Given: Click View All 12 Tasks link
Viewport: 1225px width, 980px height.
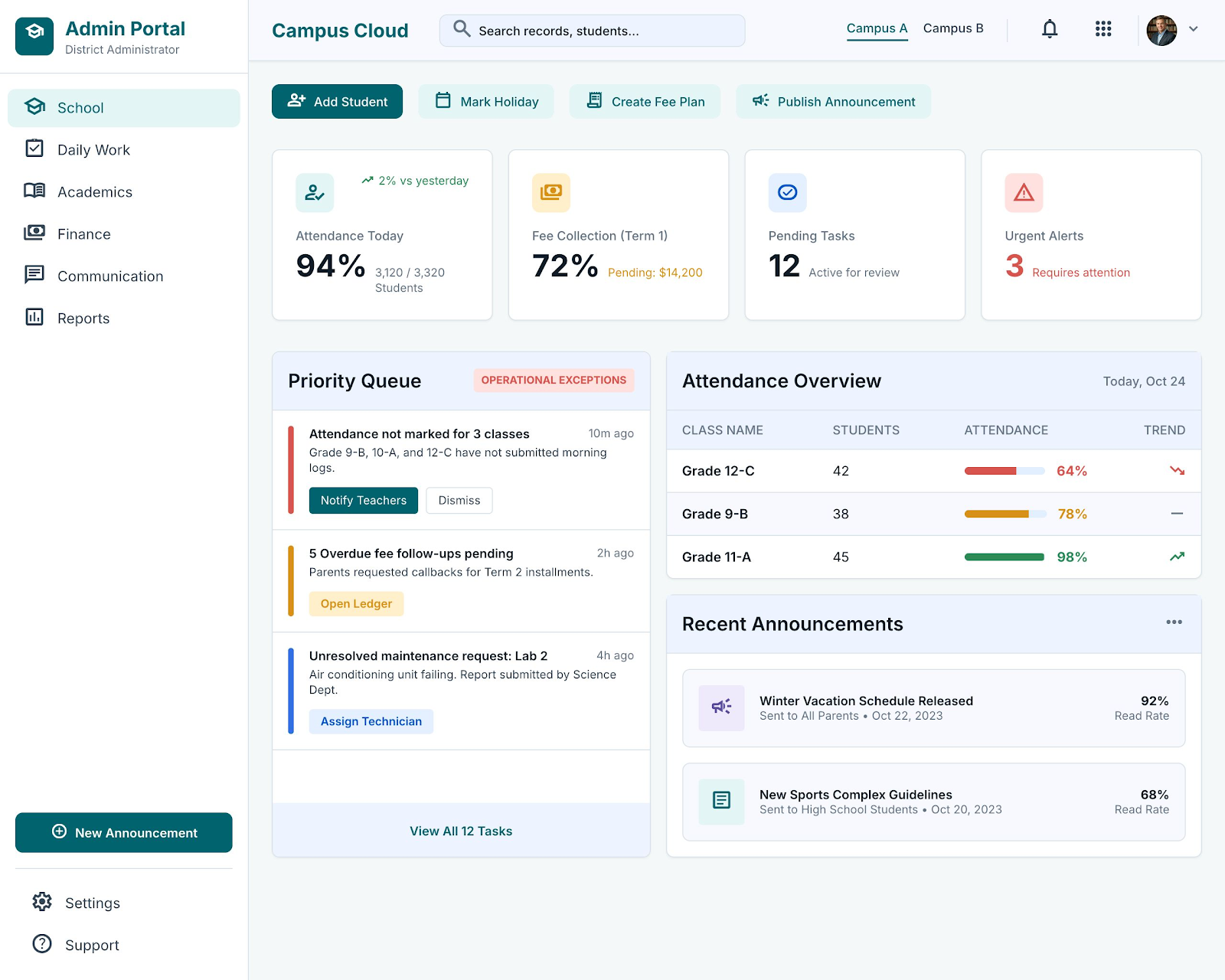Looking at the screenshot, I should tap(461, 831).
